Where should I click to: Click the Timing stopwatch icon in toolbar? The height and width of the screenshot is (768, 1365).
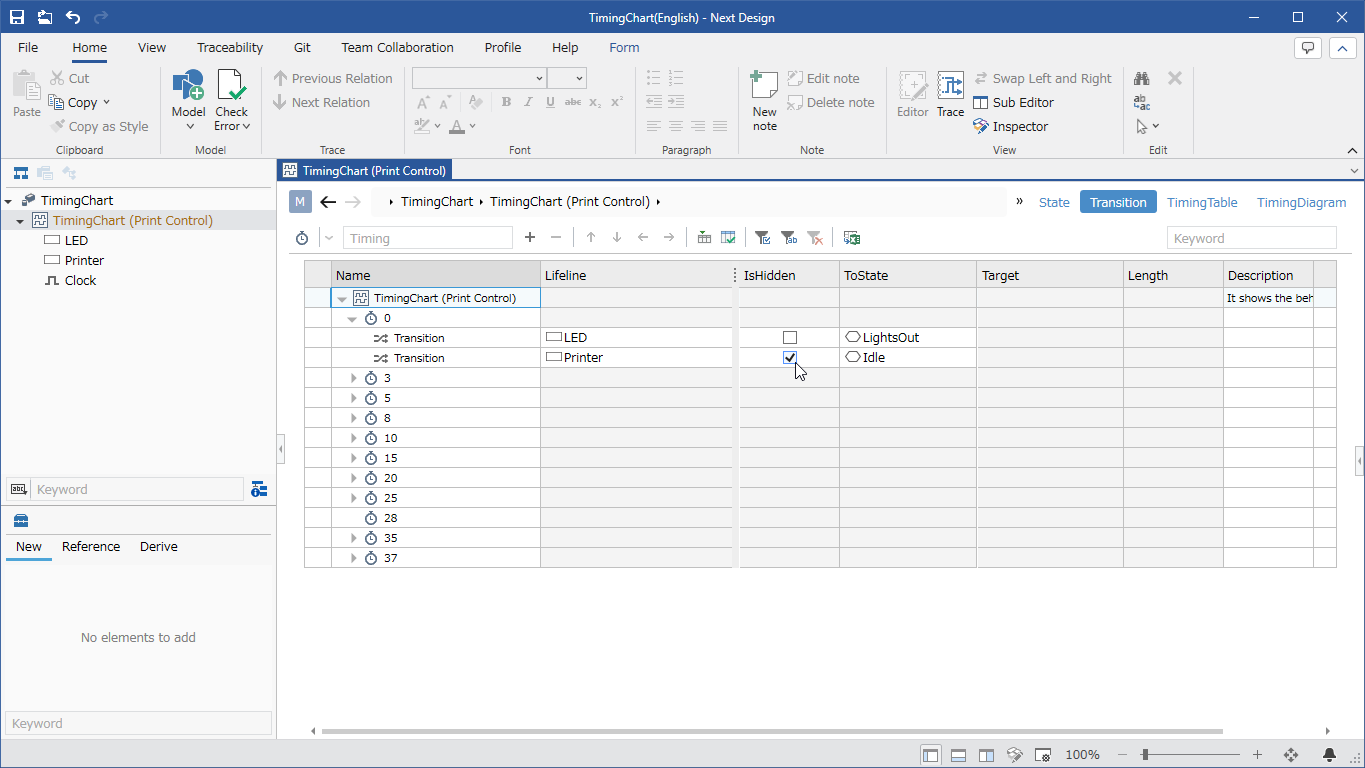coord(302,238)
